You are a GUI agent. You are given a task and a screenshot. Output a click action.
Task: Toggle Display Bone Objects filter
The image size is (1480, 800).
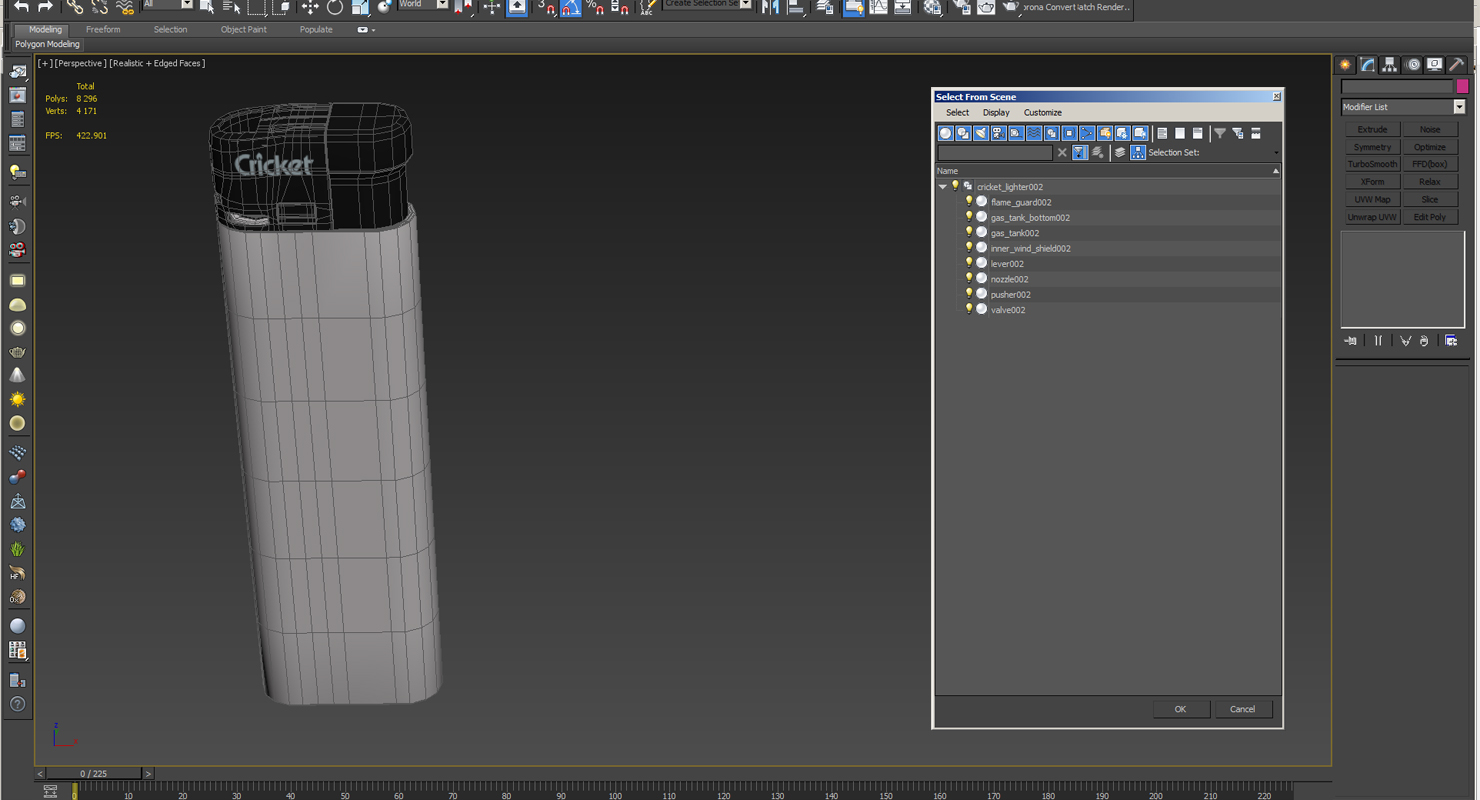click(x=1088, y=133)
